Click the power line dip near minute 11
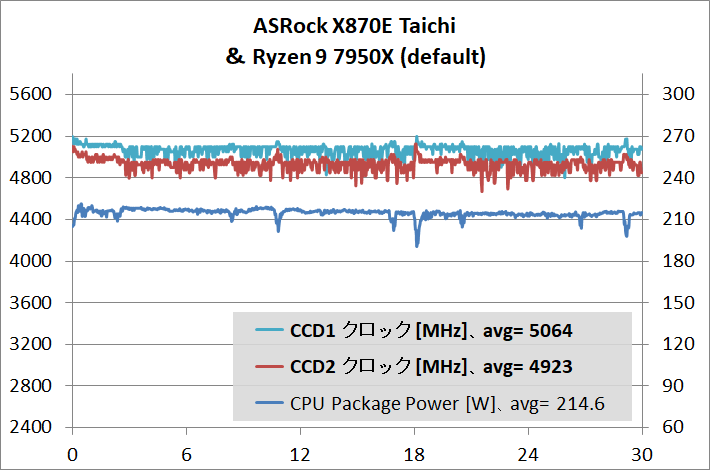 278,229
